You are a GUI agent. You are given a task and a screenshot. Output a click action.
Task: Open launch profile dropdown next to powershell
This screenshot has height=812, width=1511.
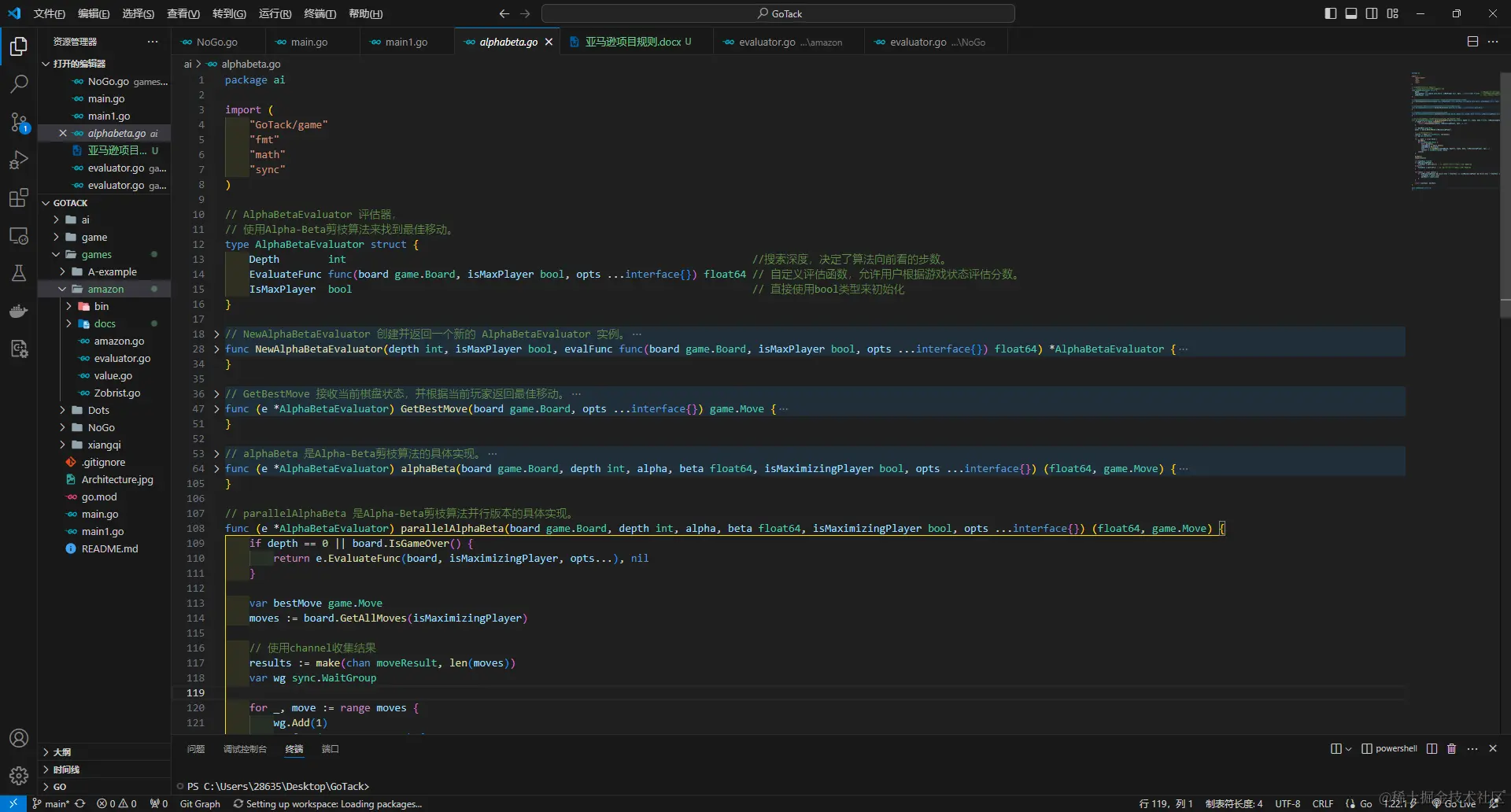(1347, 748)
